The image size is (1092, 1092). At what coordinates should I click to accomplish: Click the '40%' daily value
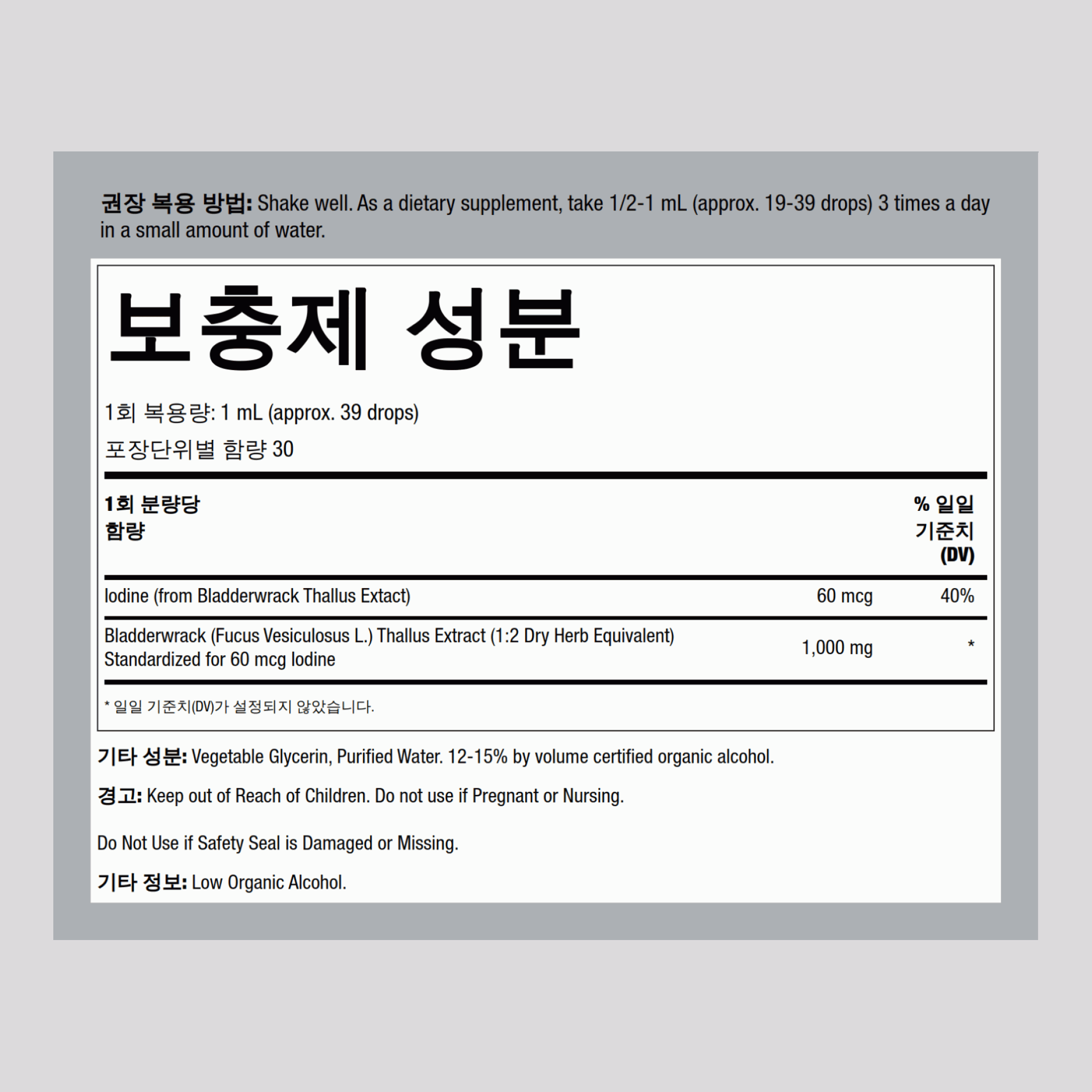tap(957, 596)
